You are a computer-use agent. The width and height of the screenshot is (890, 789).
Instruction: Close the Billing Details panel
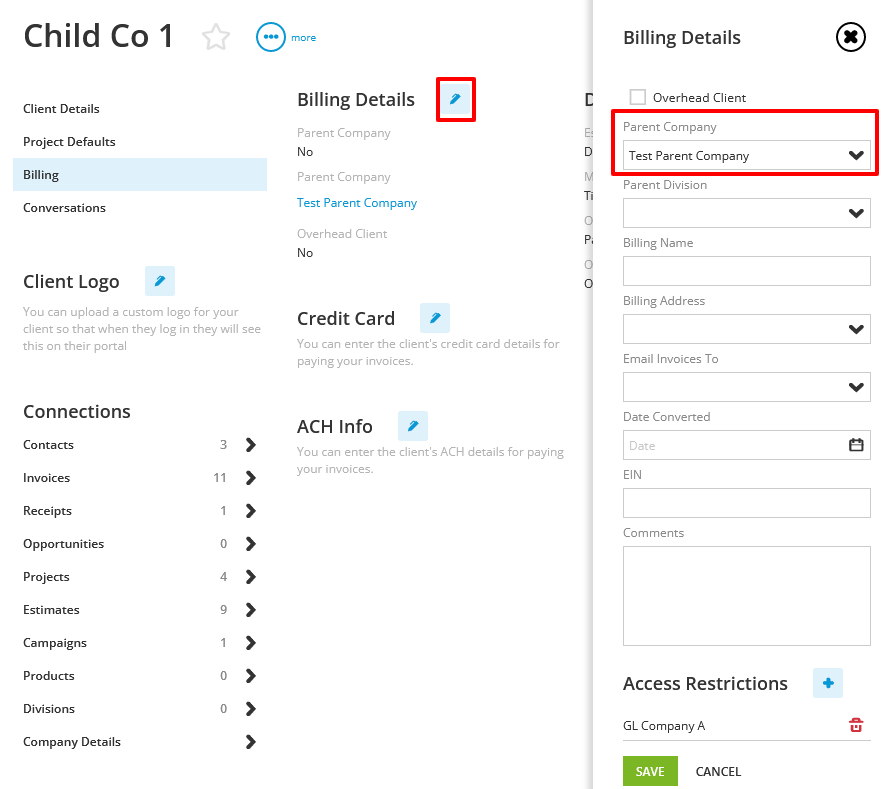[850, 37]
